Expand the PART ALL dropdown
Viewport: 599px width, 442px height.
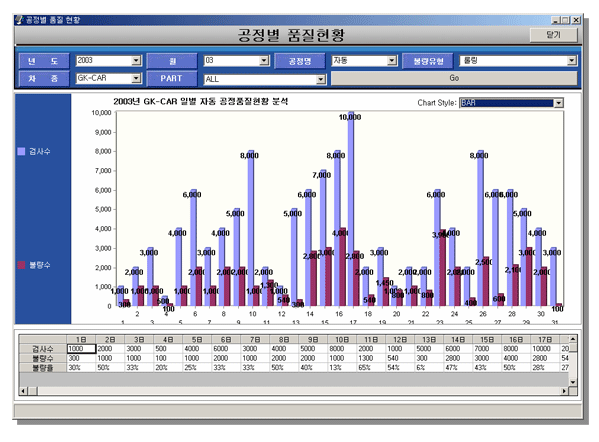[321, 79]
